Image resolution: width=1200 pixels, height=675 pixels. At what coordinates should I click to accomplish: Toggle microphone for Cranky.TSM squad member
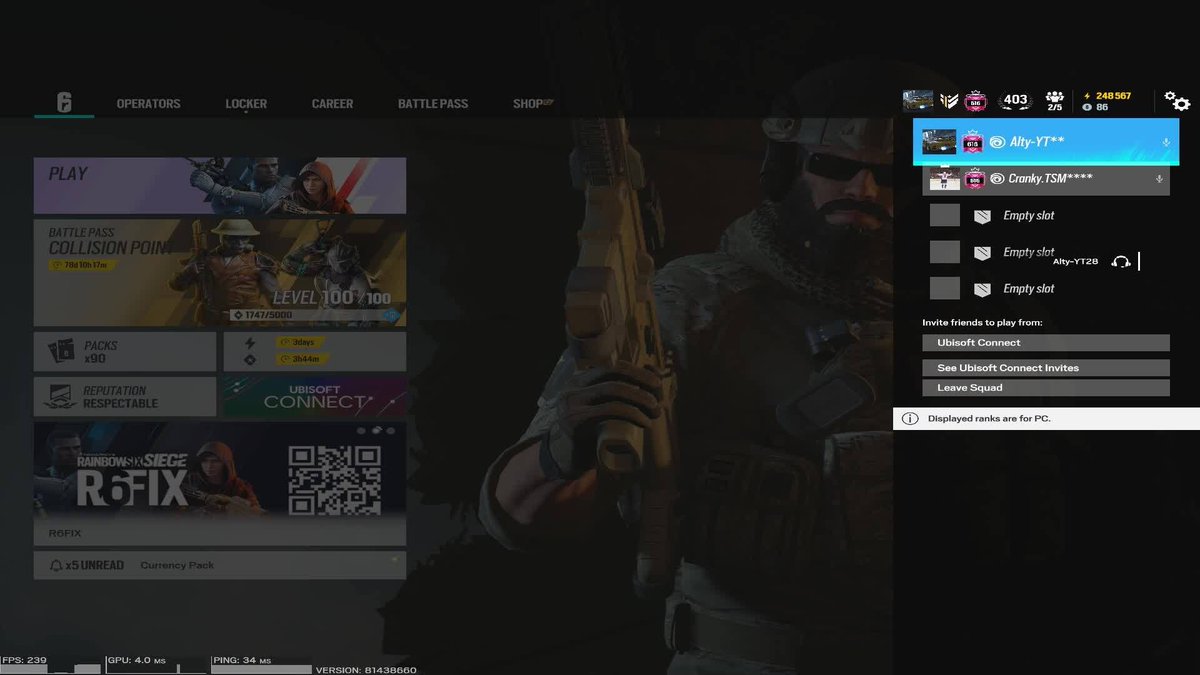(1159, 179)
